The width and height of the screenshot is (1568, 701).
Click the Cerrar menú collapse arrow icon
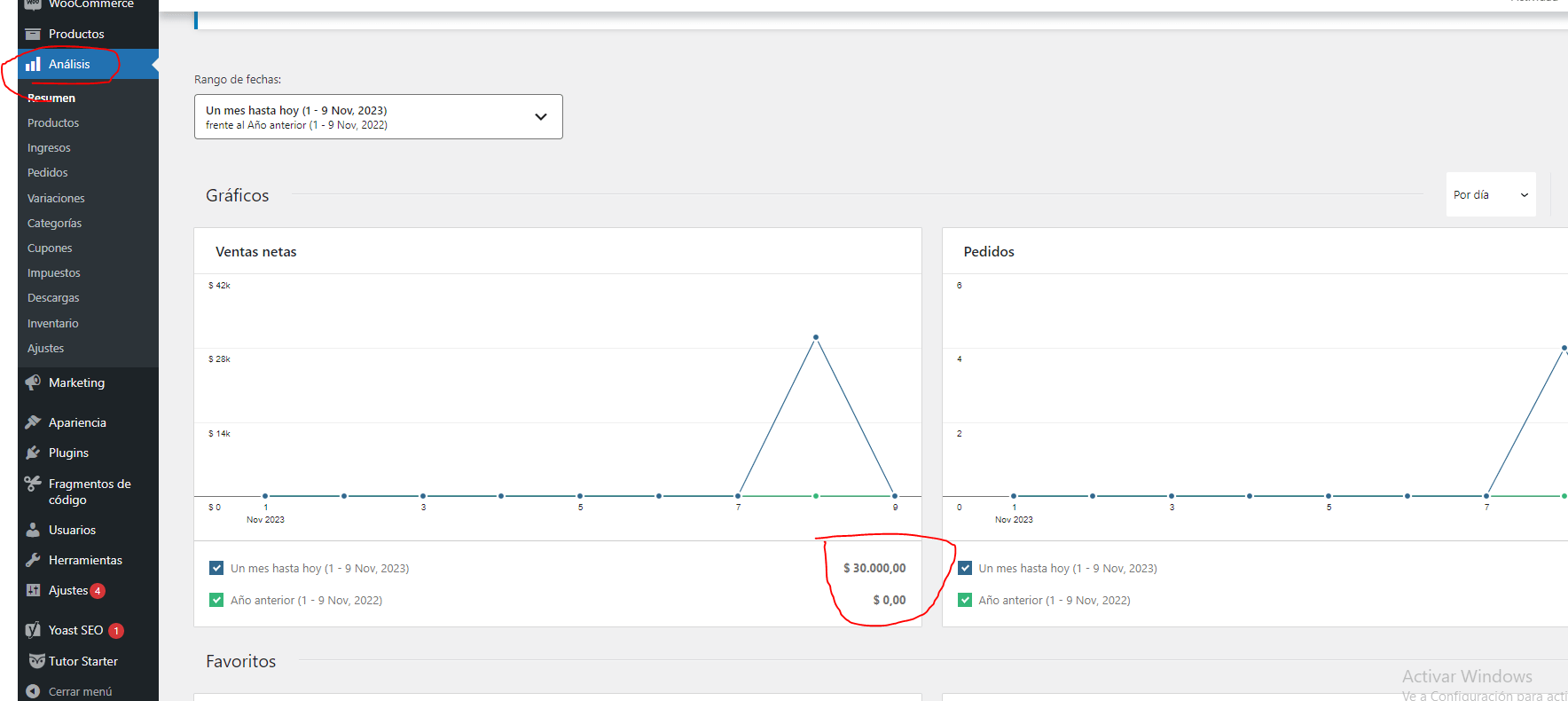click(33, 691)
